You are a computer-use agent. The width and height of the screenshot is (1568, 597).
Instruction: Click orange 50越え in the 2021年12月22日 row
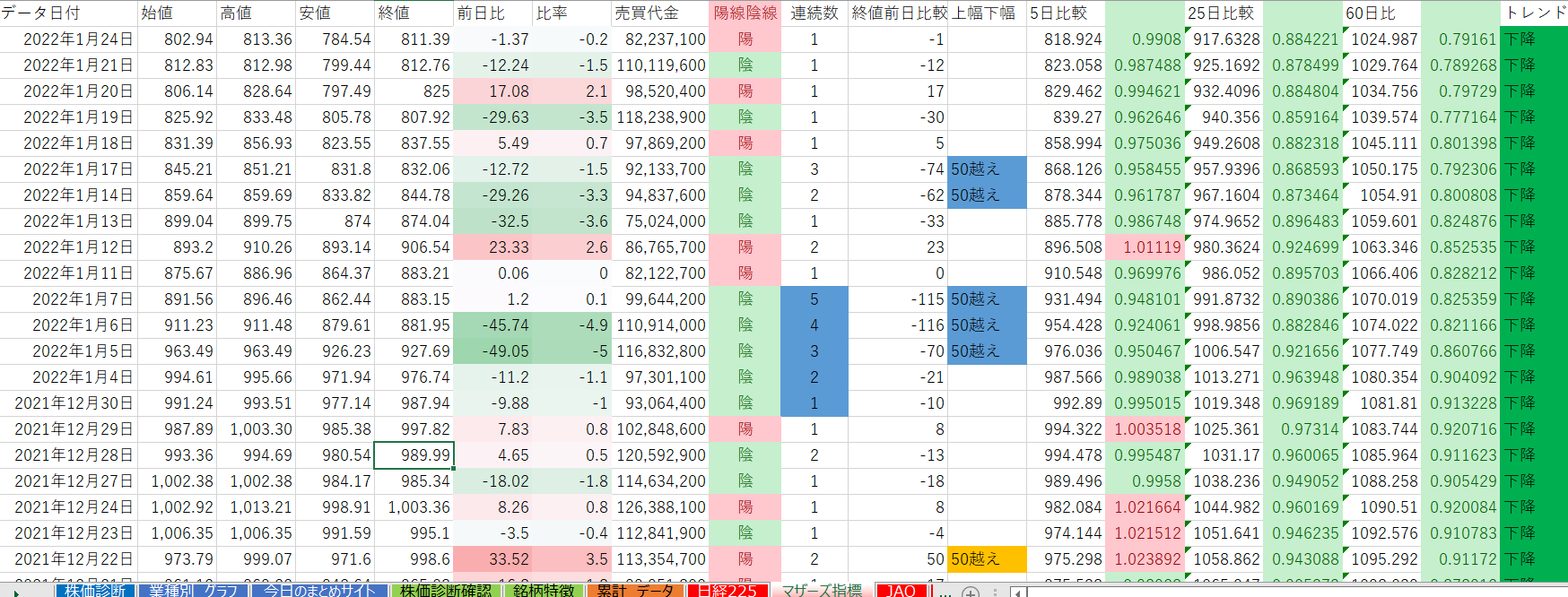click(988, 559)
